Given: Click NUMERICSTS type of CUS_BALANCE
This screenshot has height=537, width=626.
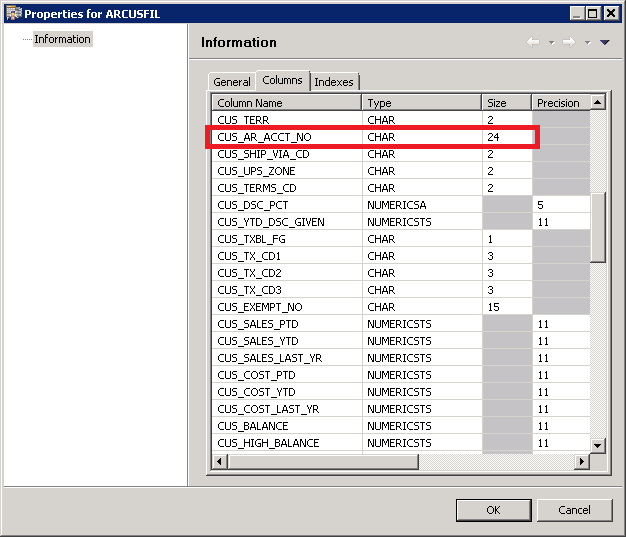Looking at the screenshot, I should coord(399,426).
